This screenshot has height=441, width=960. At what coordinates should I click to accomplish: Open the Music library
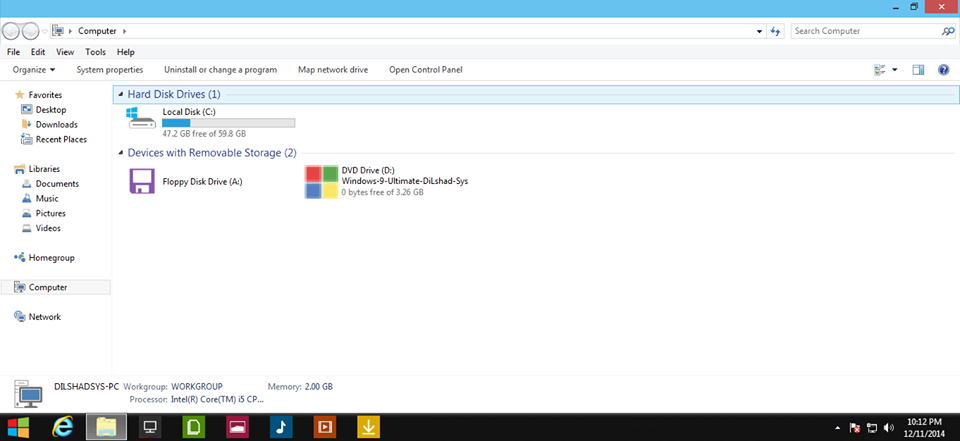pyautogui.click(x=47, y=198)
